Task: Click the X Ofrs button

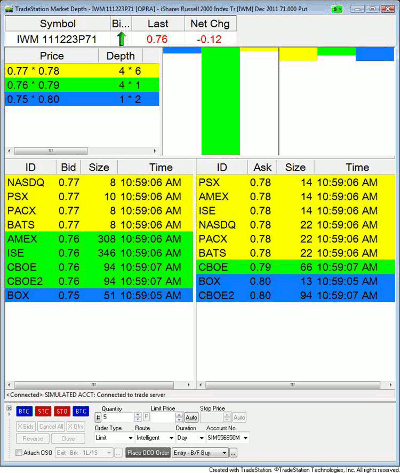Action: tap(75, 427)
